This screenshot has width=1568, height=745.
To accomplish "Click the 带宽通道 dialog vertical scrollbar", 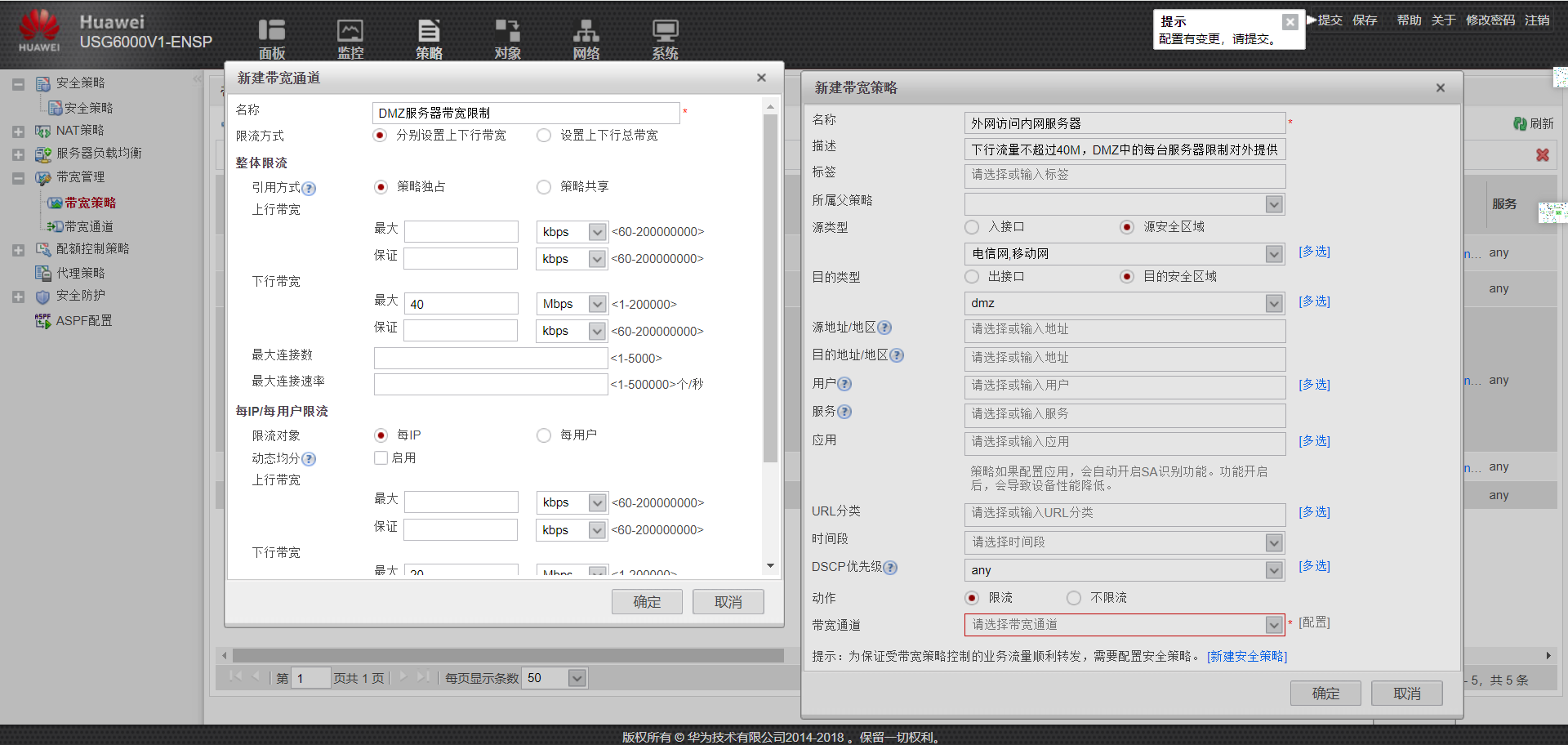I will click(770, 288).
